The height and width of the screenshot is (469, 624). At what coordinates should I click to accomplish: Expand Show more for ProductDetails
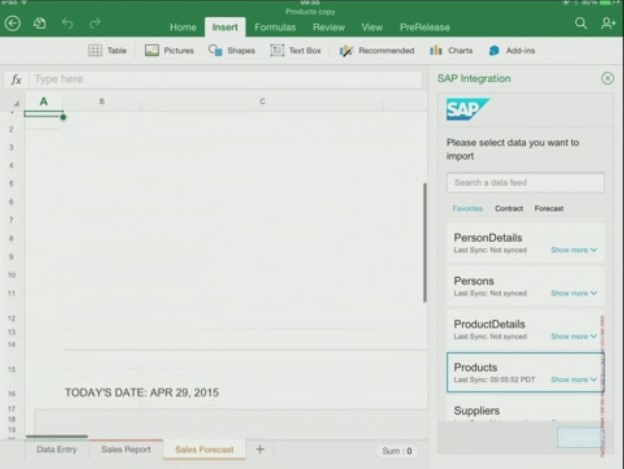[573, 337]
